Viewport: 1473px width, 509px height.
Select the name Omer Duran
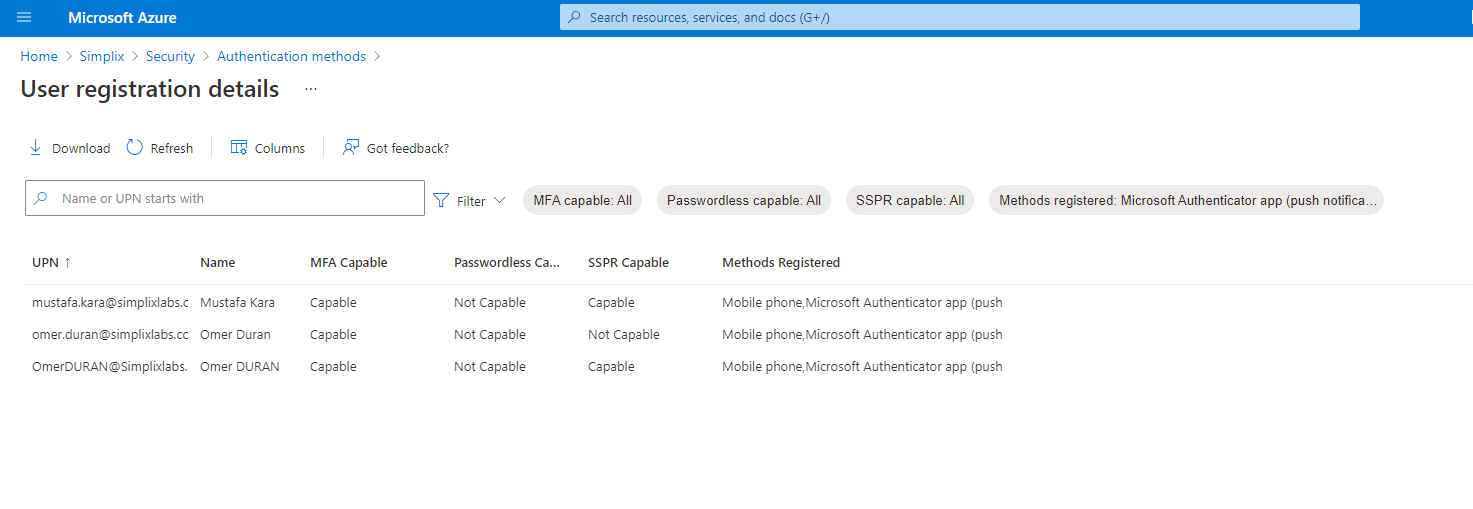pyautogui.click(x=235, y=335)
